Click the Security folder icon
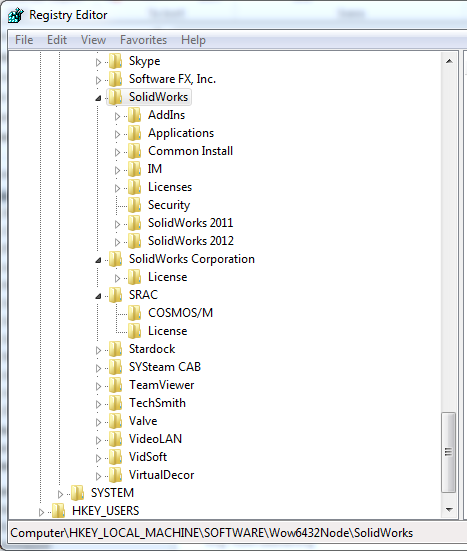The image size is (467, 551). [x=134, y=205]
